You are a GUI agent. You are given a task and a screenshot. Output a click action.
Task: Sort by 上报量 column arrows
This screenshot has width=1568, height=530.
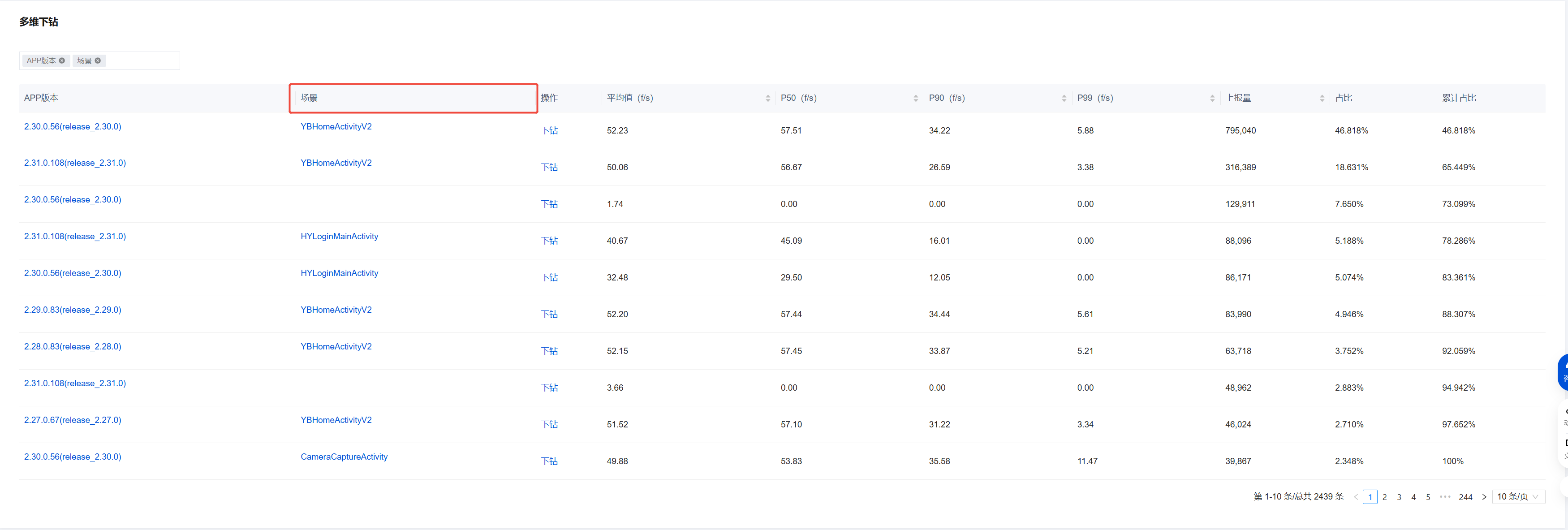[1322, 99]
